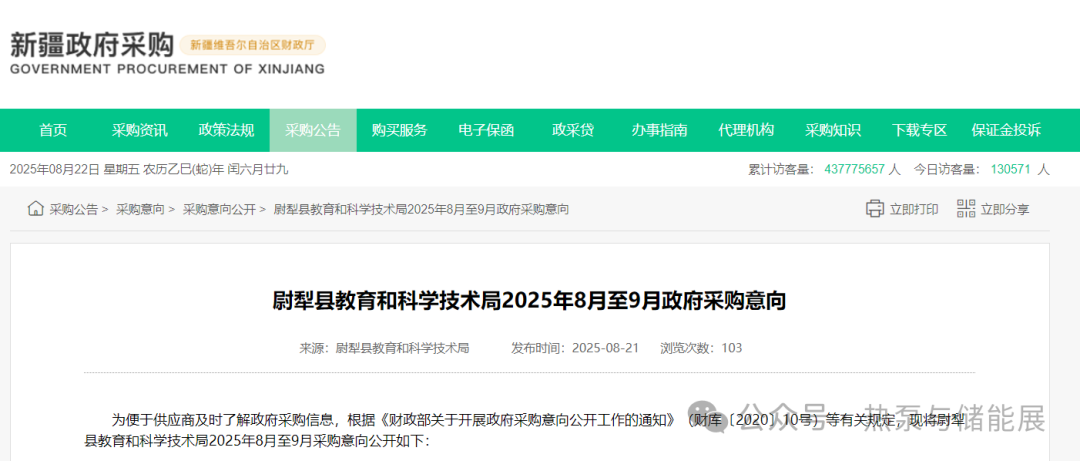
Task: Open the 下载专区 menu item
Action: (920, 130)
